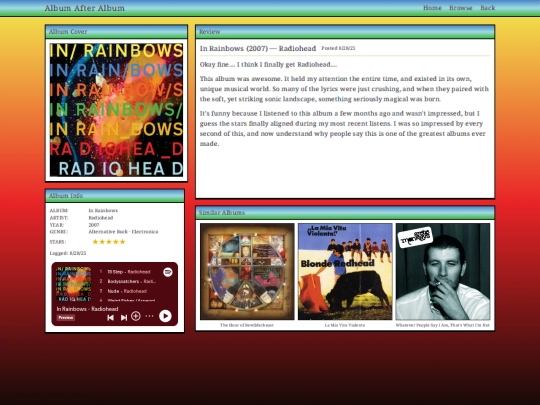Open Browse in top navigation
Image resolution: width=540 pixels, height=405 pixels.
pos(460,8)
